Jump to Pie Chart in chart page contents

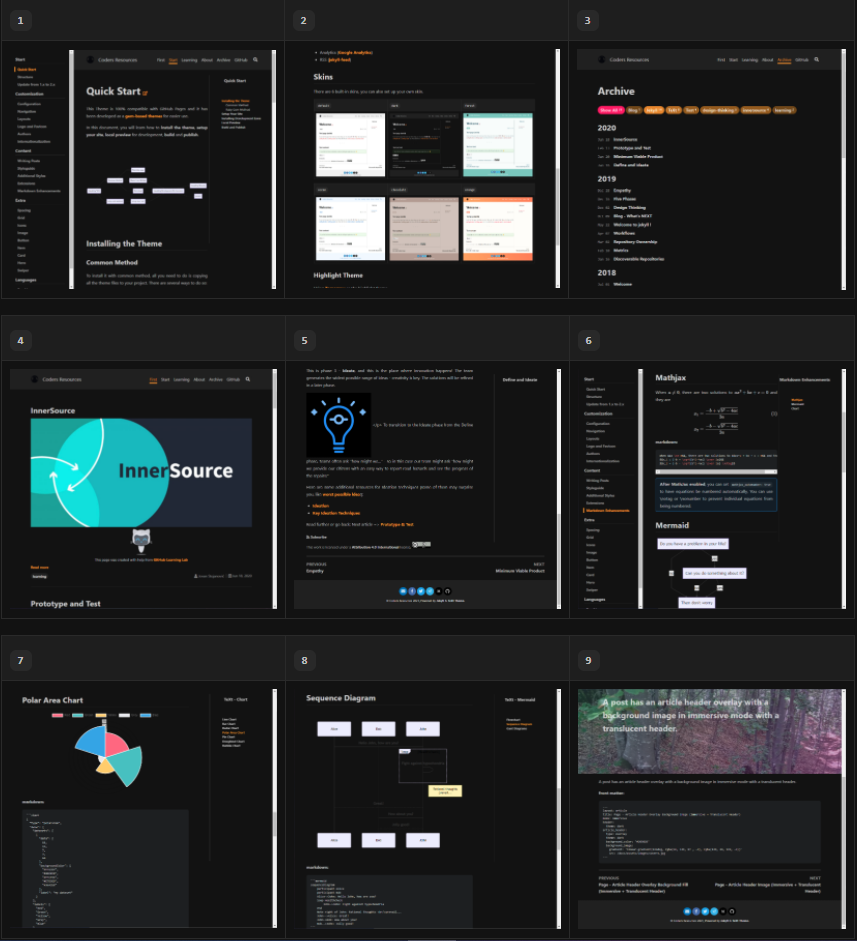[x=228, y=737]
